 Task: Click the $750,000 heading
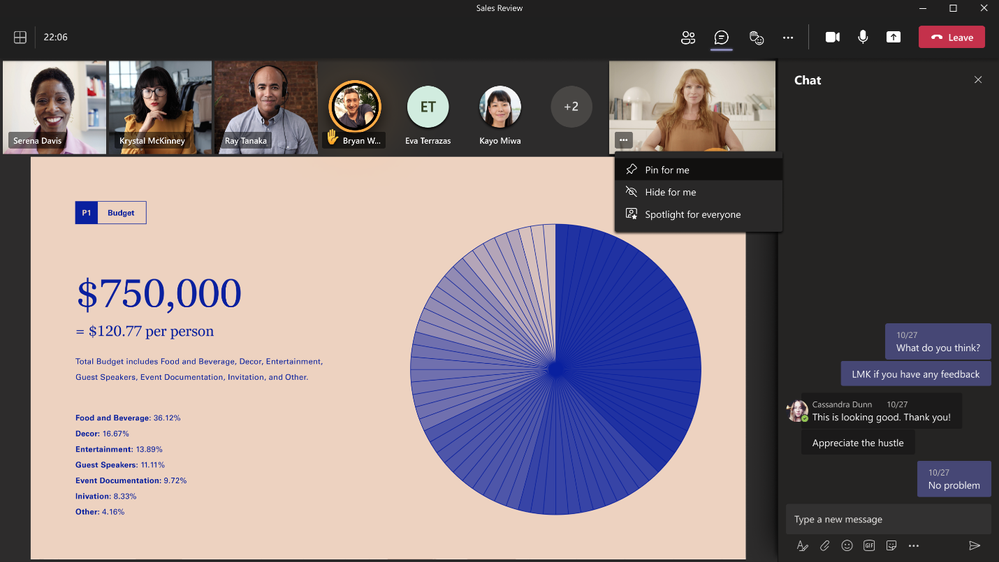[x=159, y=294]
